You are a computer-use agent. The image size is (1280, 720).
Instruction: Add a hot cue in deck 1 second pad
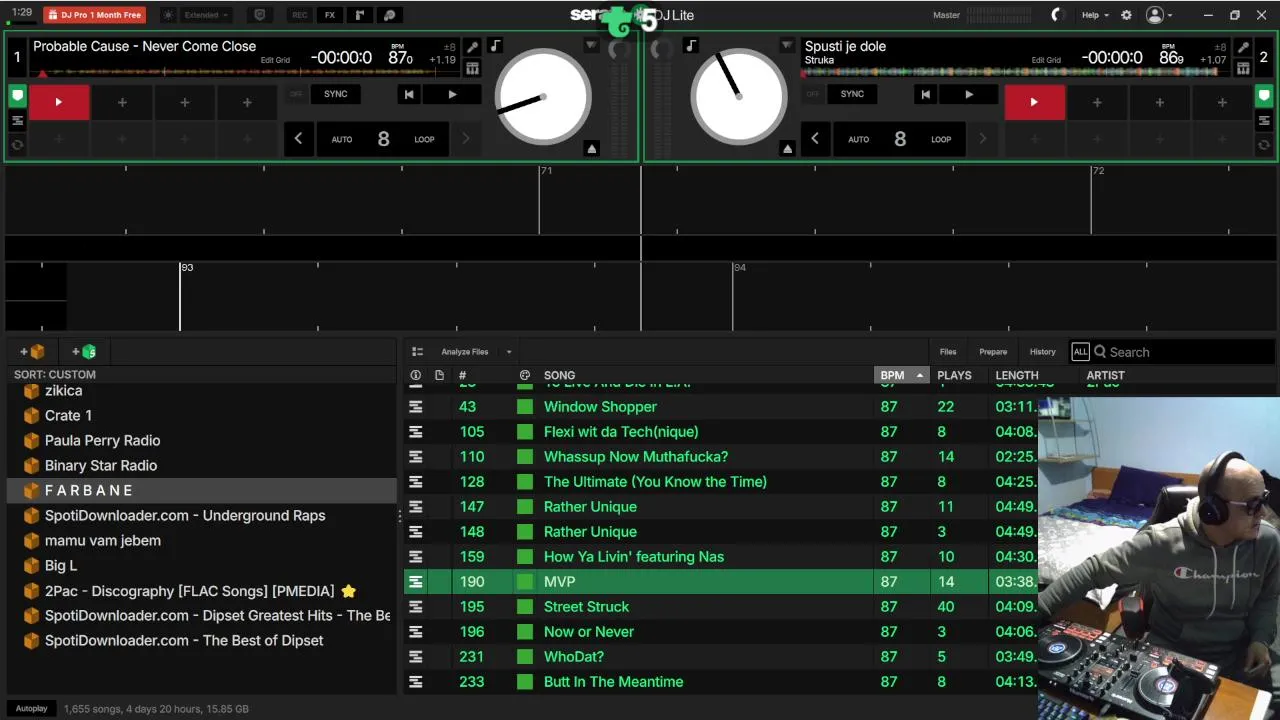coord(122,102)
